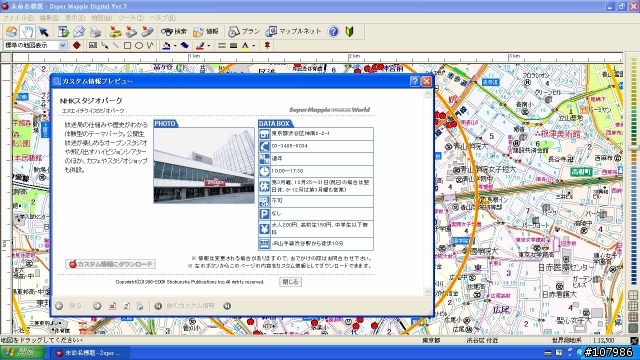Click the list export icon
Image resolution: width=640 pixels, height=360 pixels.
63,31
